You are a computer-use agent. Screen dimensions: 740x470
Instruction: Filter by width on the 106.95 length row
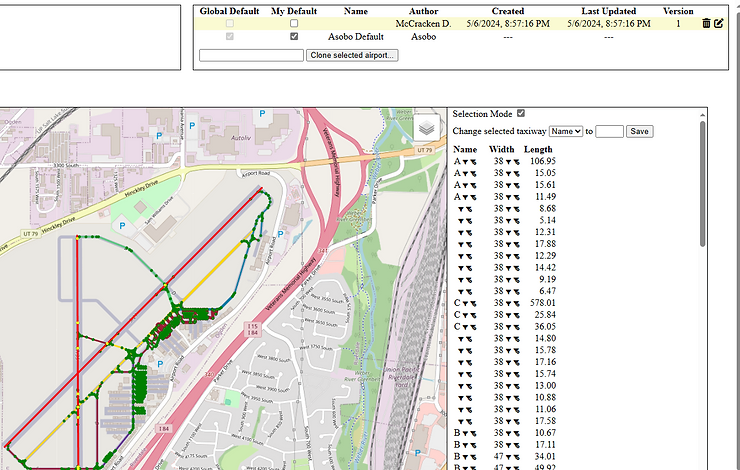tap(509, 162)
